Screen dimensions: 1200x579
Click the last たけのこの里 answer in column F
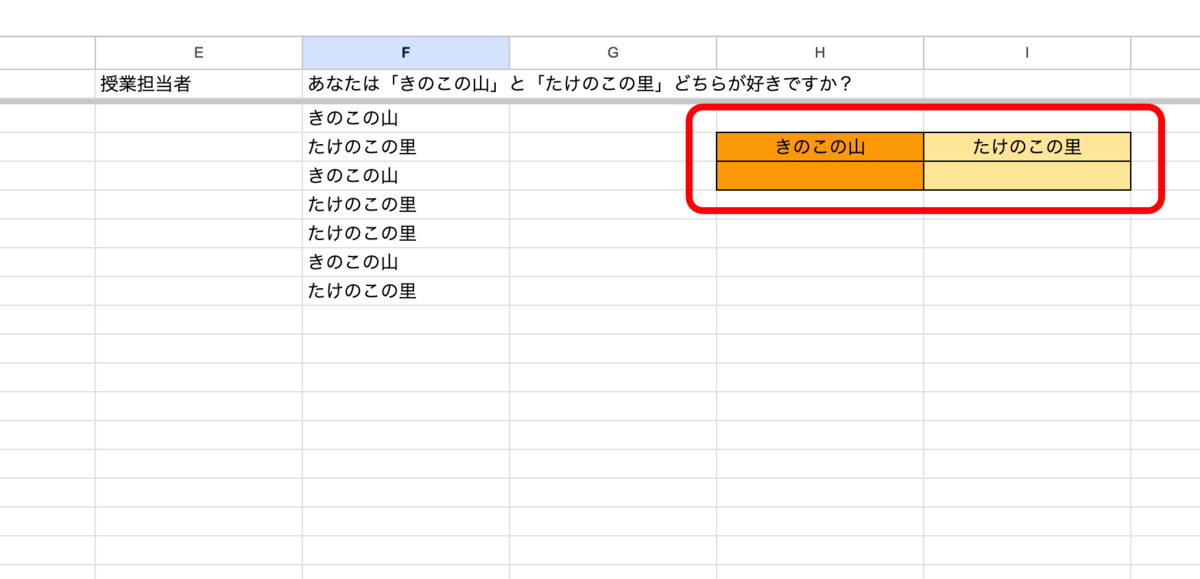(406, 291)
